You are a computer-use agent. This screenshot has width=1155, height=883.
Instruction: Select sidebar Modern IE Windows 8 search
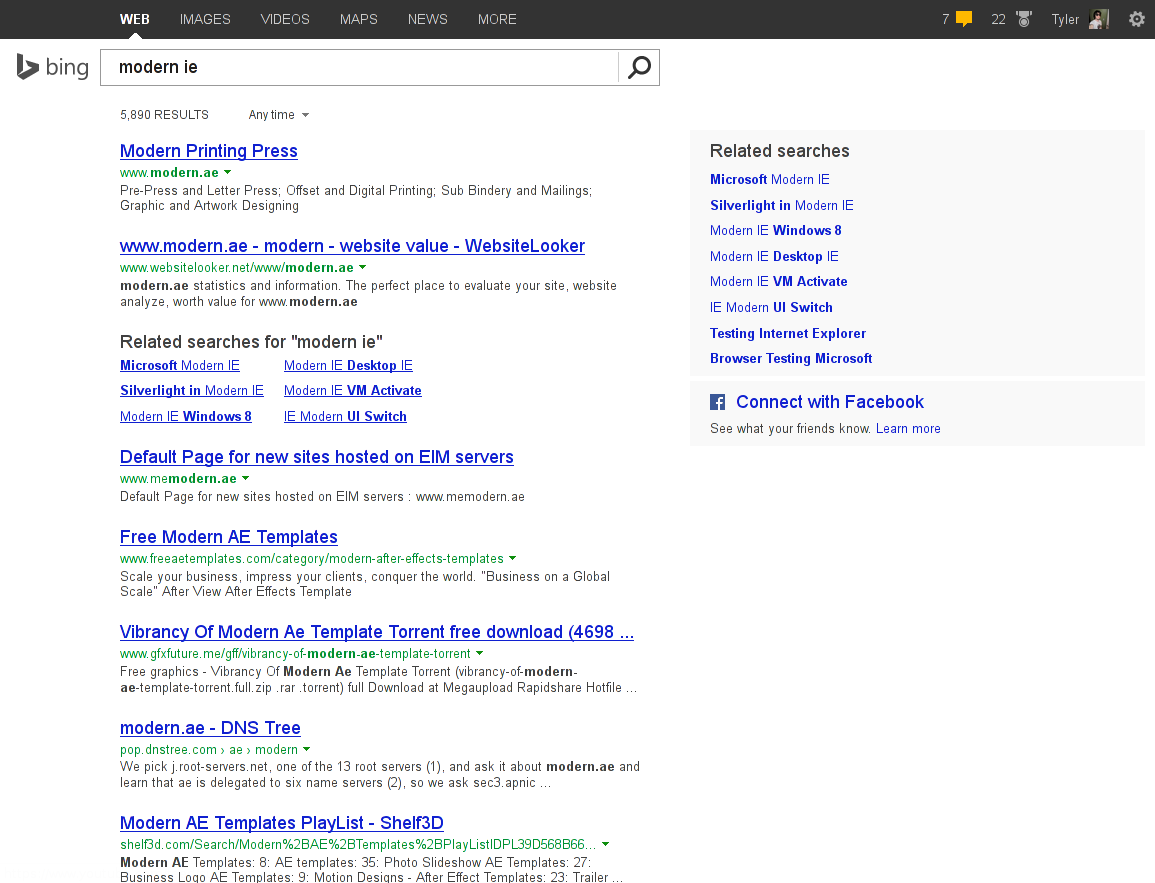pos(776,231)
